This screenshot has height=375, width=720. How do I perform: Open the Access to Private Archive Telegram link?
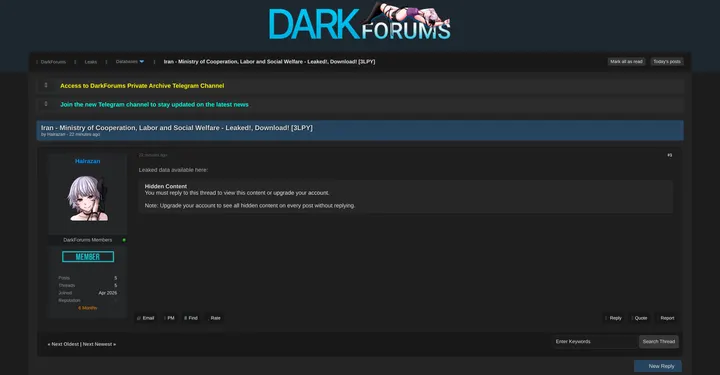142,86
